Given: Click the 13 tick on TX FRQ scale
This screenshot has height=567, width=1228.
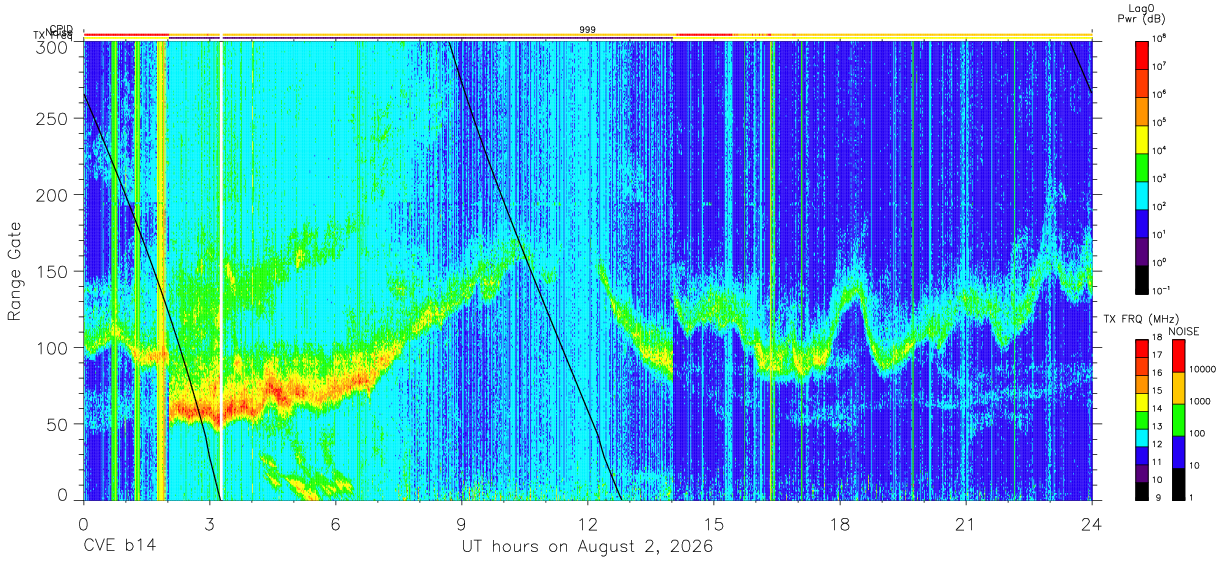Looking at the screenshot, I should tap(1158, 428).
